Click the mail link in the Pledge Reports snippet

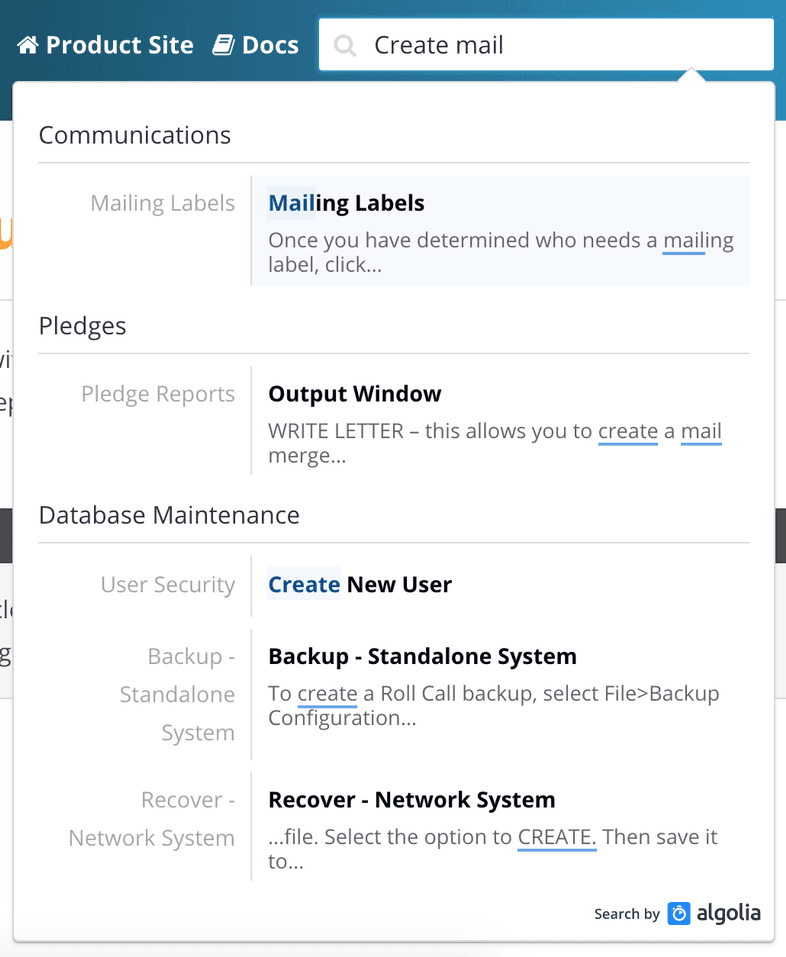(x=701, y=431)
